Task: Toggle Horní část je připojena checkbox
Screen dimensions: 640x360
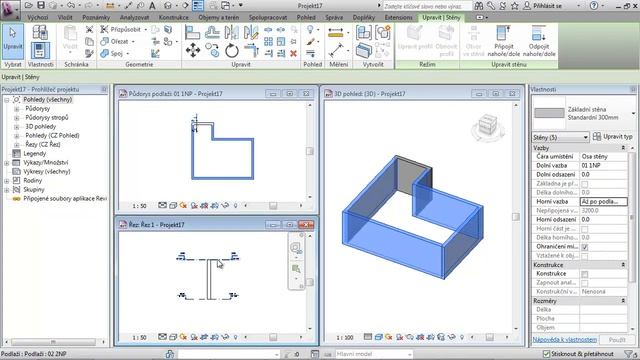Action: tap(584, 229)
